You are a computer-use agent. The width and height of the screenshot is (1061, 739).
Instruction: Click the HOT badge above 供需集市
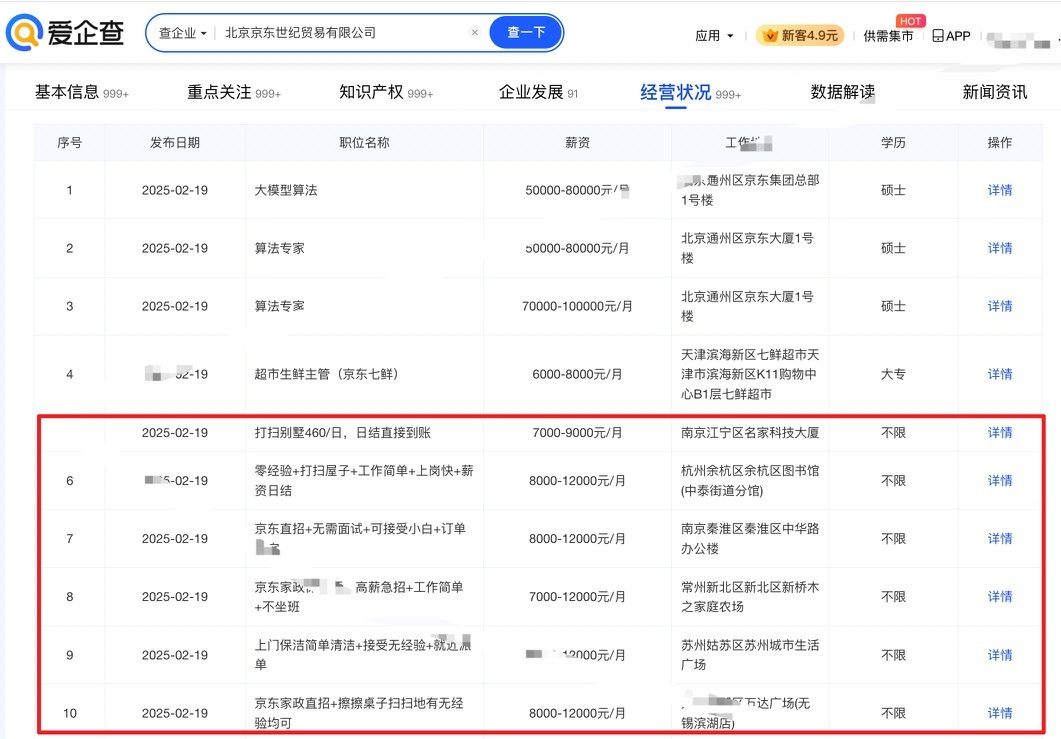pyautogui.click(x=910, y=21)
